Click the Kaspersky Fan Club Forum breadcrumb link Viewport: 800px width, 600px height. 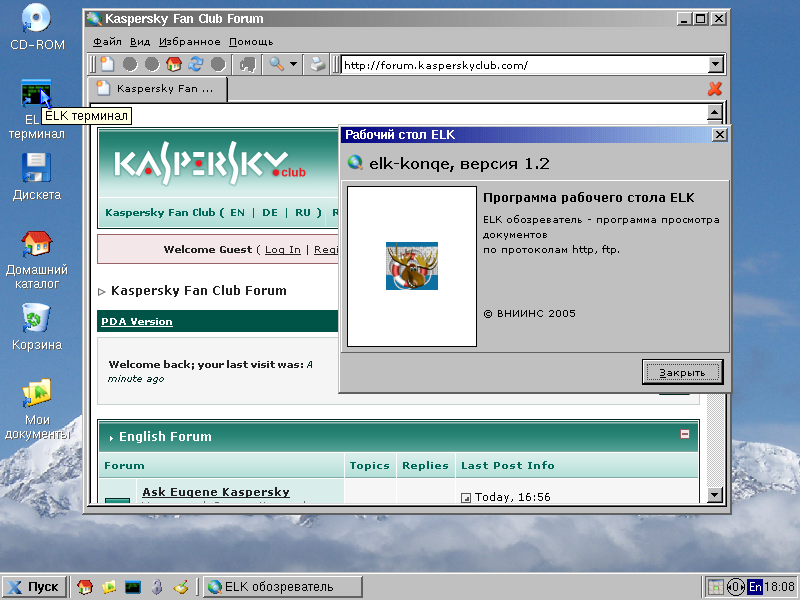tap(198, 291)
